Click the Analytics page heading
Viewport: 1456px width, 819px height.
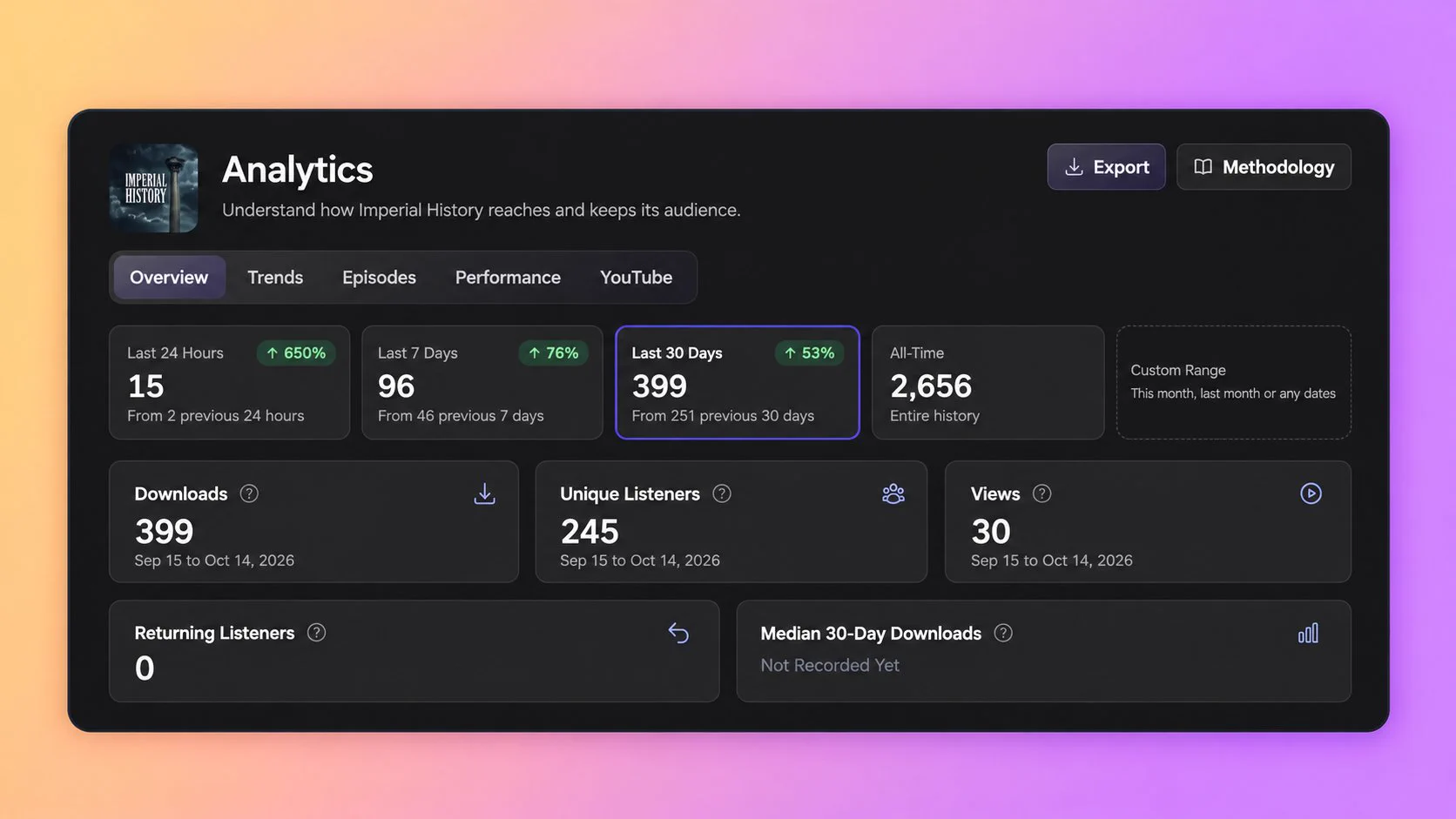click(298, 170)
